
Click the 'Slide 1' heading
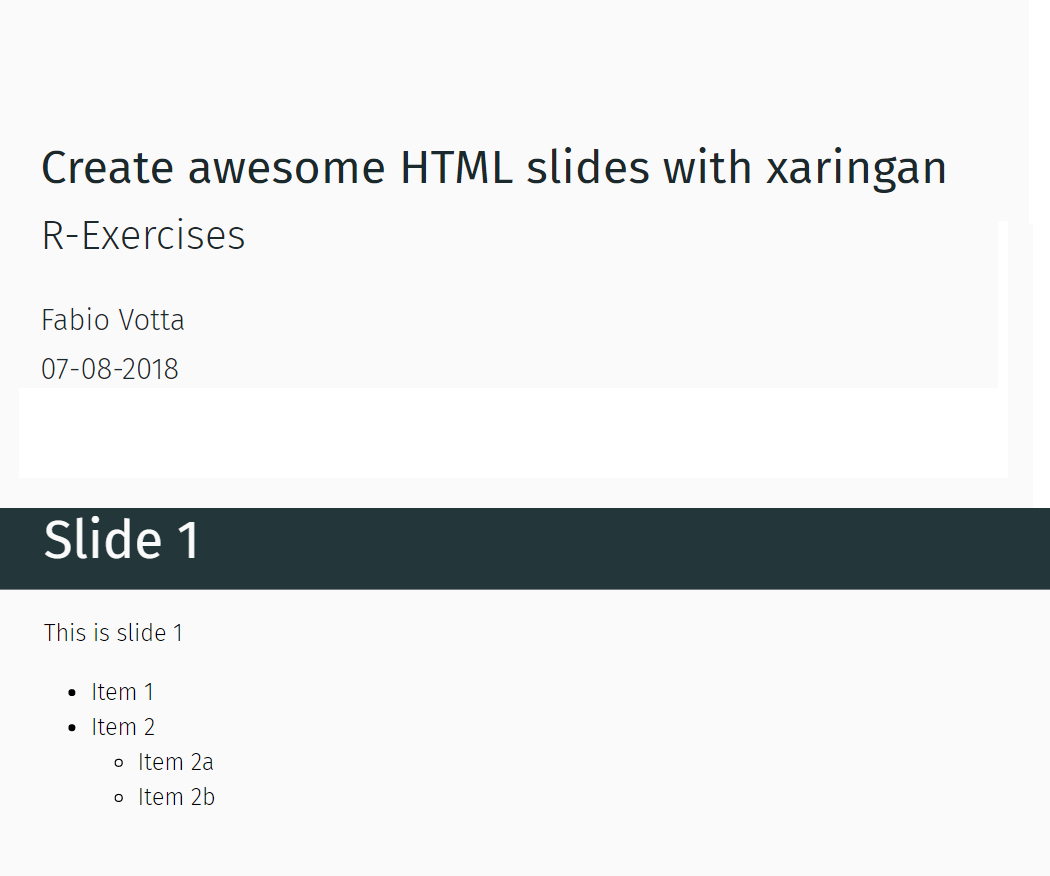(122, 539)
